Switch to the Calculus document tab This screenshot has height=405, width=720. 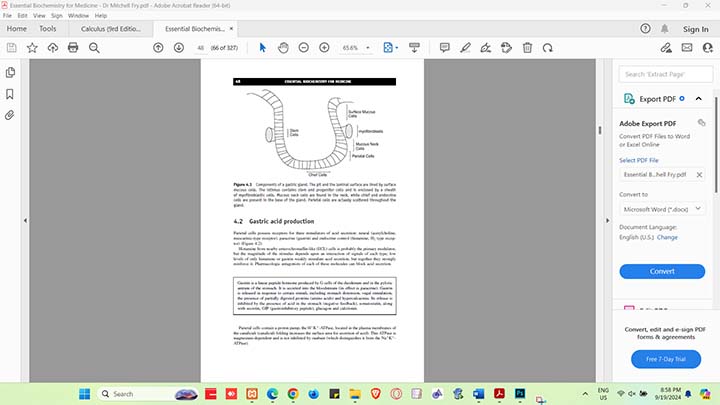[109, 29]
